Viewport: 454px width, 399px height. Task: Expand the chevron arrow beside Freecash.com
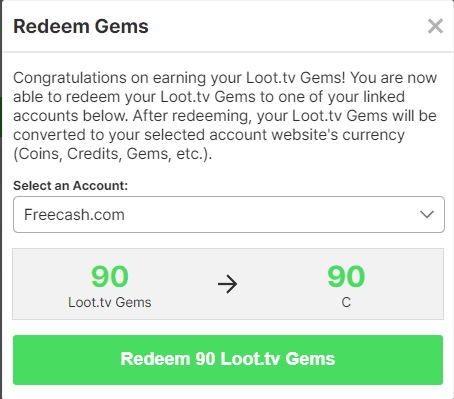pos(427,214)
